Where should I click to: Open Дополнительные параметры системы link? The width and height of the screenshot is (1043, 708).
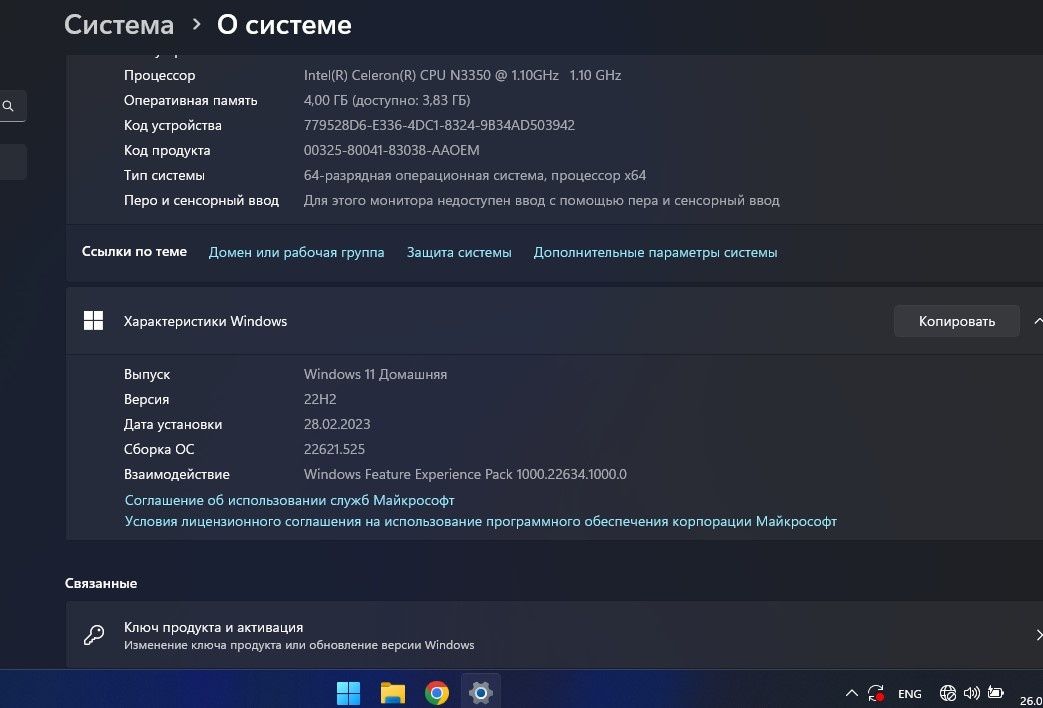click(x=655, y=253)
